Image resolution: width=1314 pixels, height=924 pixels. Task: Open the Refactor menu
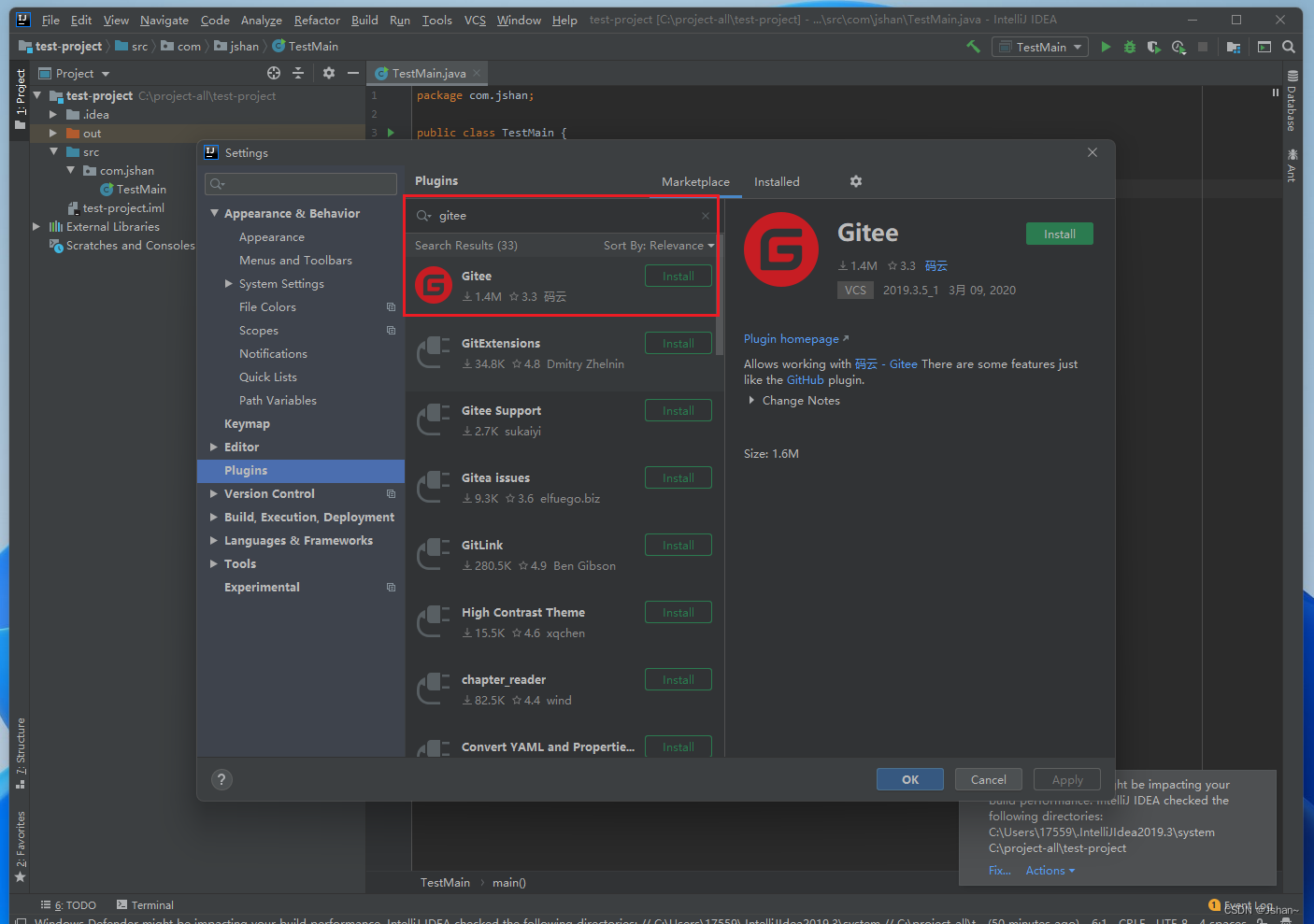pos(317,20)
